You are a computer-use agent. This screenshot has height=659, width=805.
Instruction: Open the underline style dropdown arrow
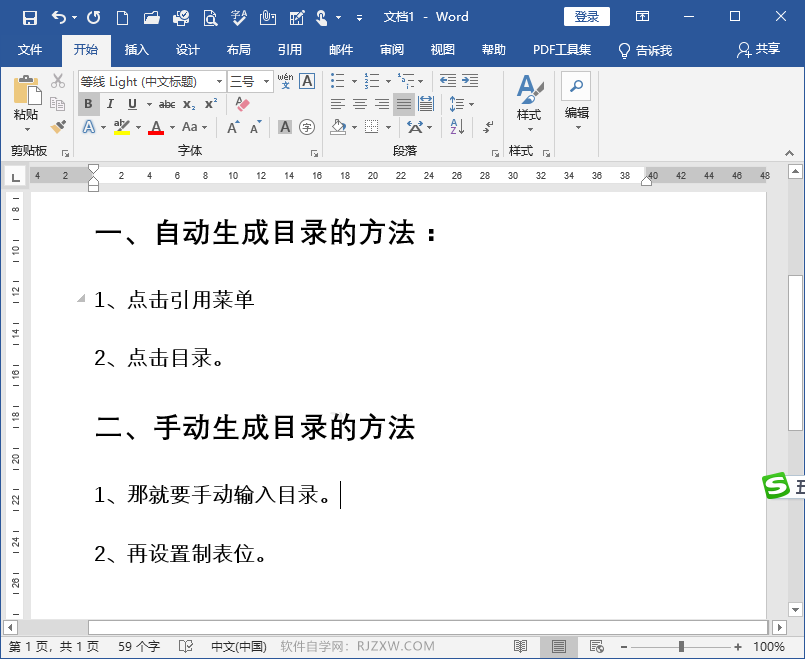click(x=148, y=104)
